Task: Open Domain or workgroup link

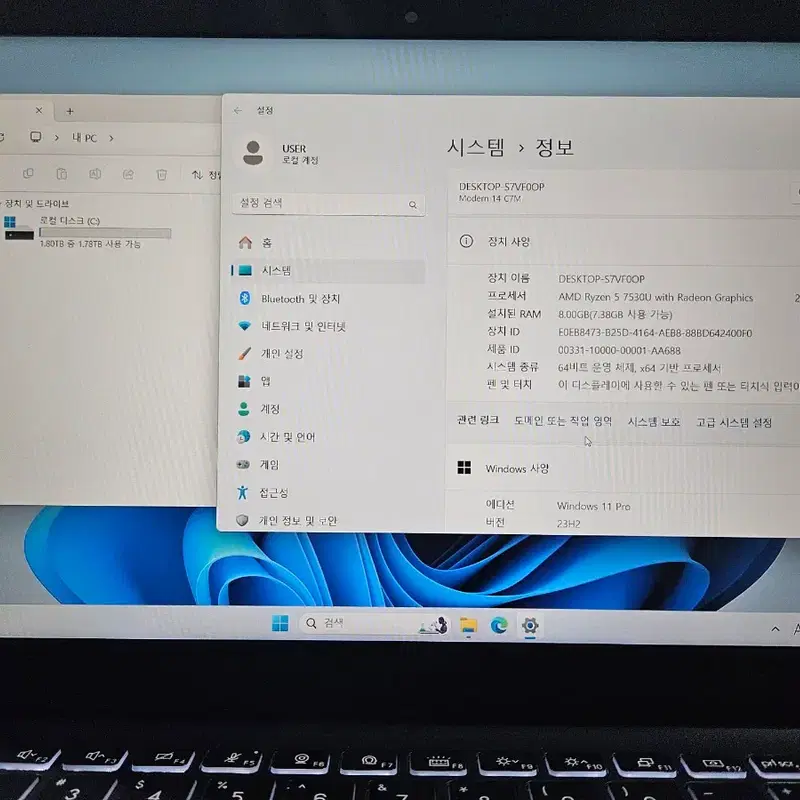Action: pyautogui.click(x=563, y=421)
